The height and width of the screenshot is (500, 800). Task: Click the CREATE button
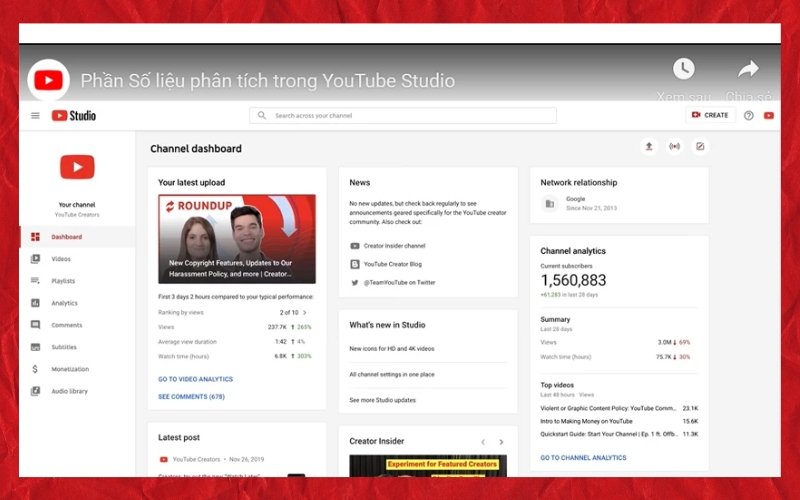pyautogui.click(x=710, y=115)
